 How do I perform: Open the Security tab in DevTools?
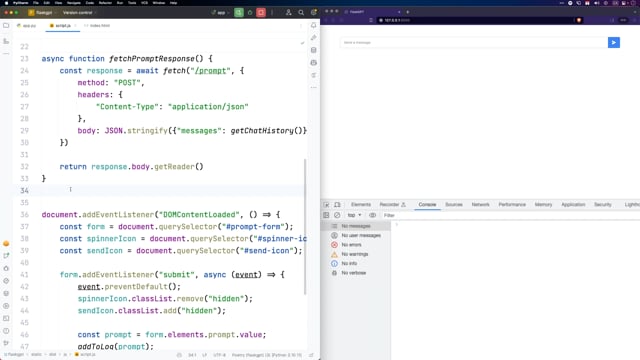602,204
